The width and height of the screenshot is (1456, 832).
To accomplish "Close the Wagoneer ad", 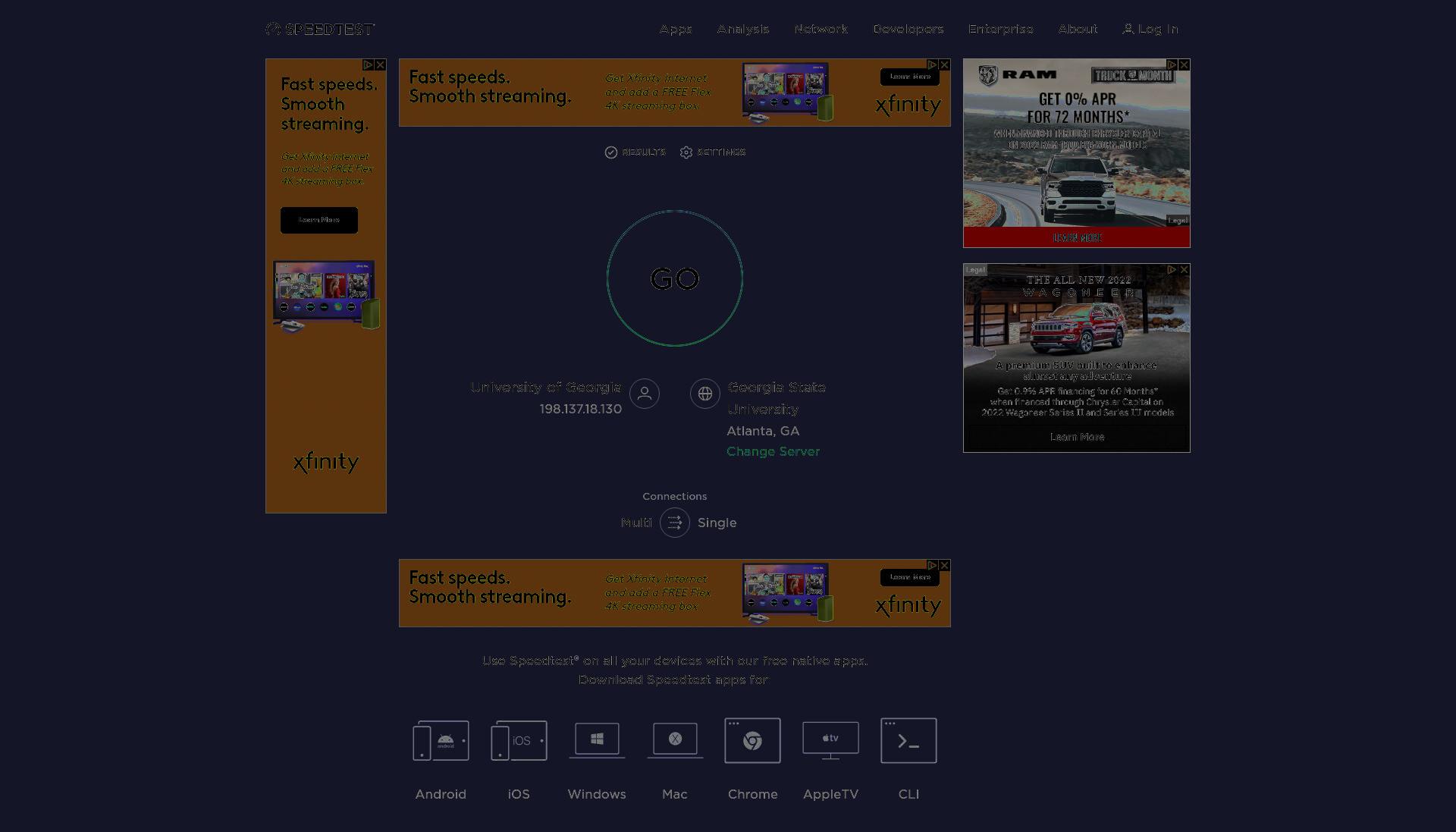I will pyautogui.click(x=1185, y=270).
